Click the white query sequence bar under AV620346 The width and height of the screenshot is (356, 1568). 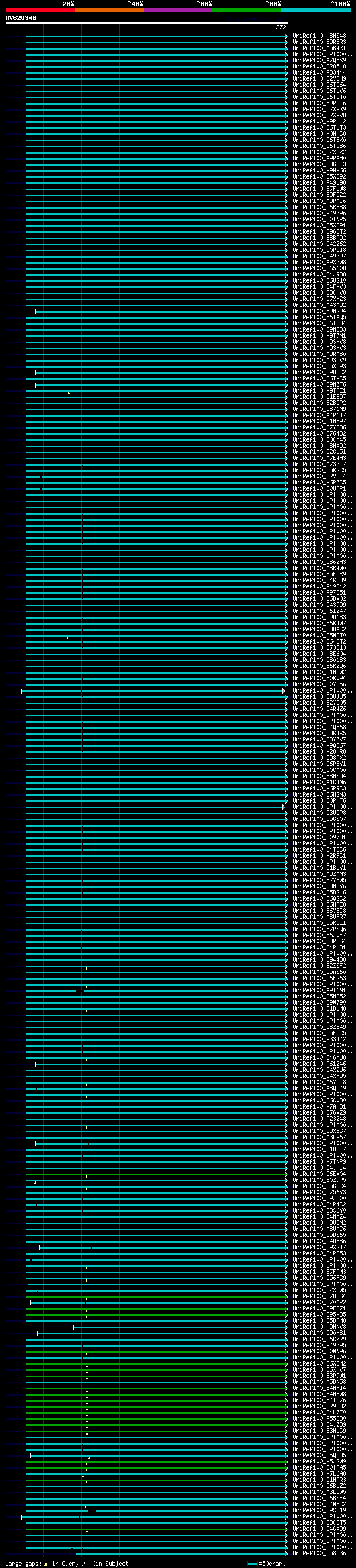147,23
